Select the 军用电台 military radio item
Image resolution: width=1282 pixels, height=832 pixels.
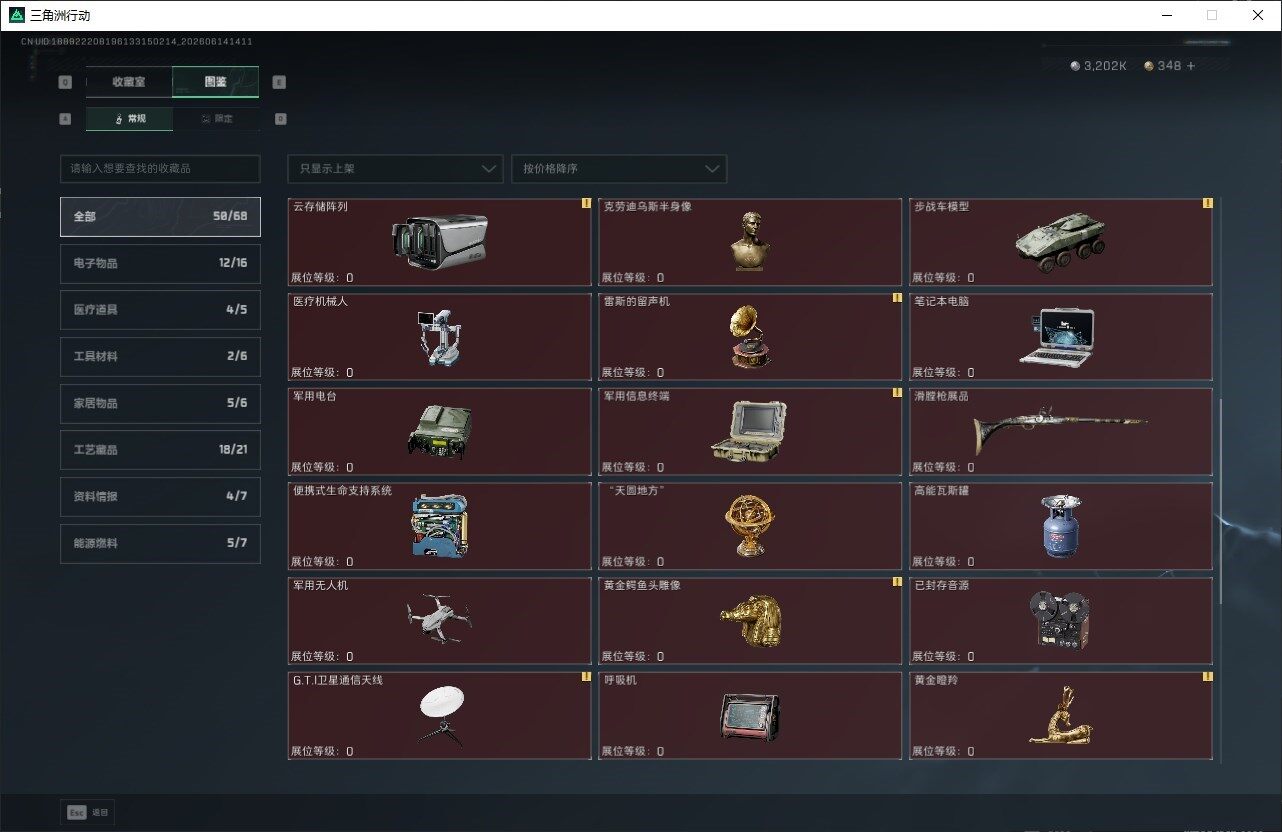[x=440, y=431]
